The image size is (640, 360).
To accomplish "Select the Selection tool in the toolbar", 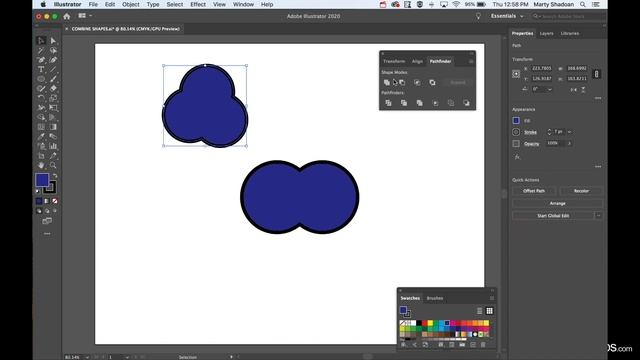I will click(x=41, y=40).
